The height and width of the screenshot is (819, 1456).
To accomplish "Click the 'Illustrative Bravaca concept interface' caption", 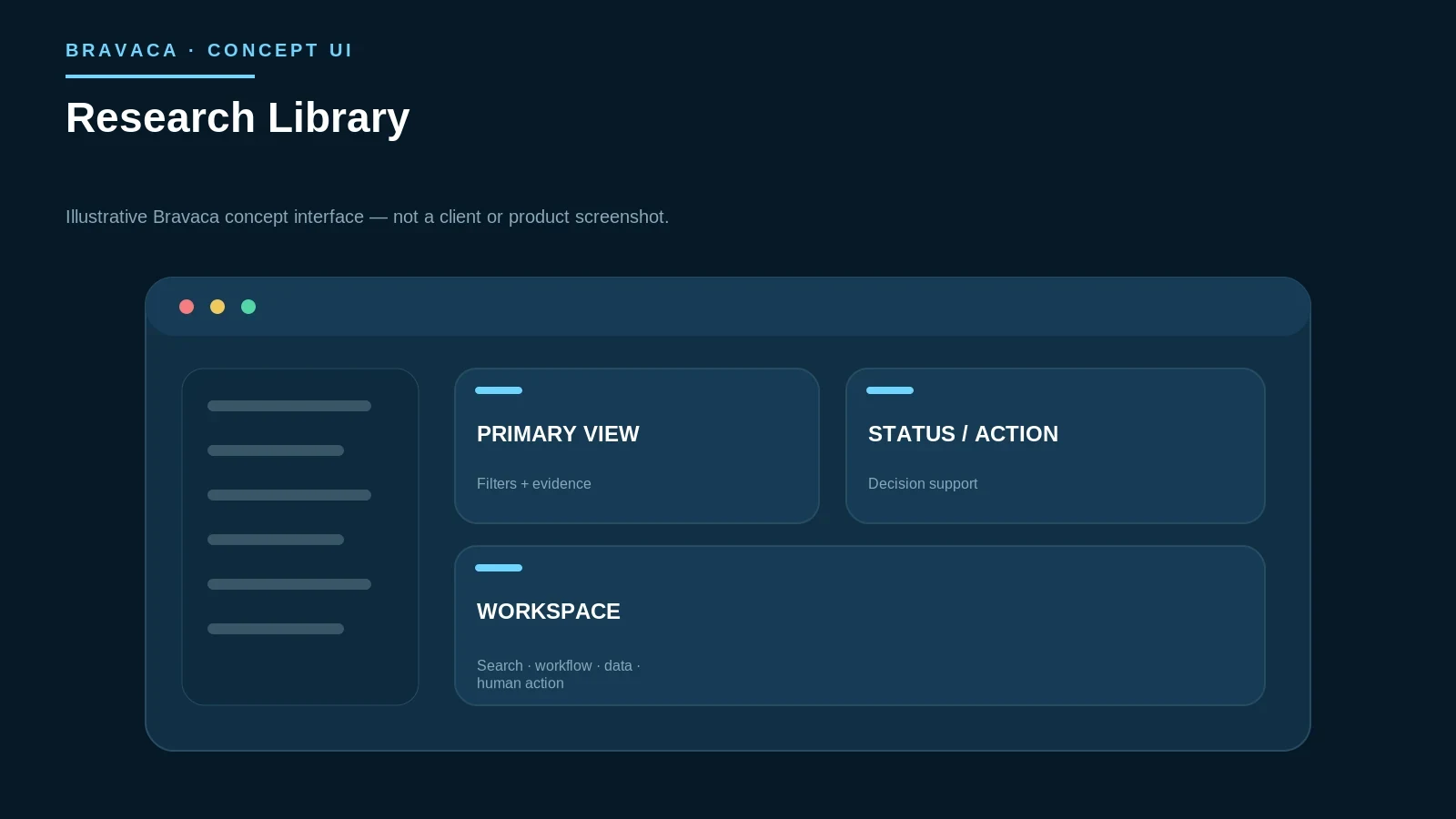I will (367, 217).
